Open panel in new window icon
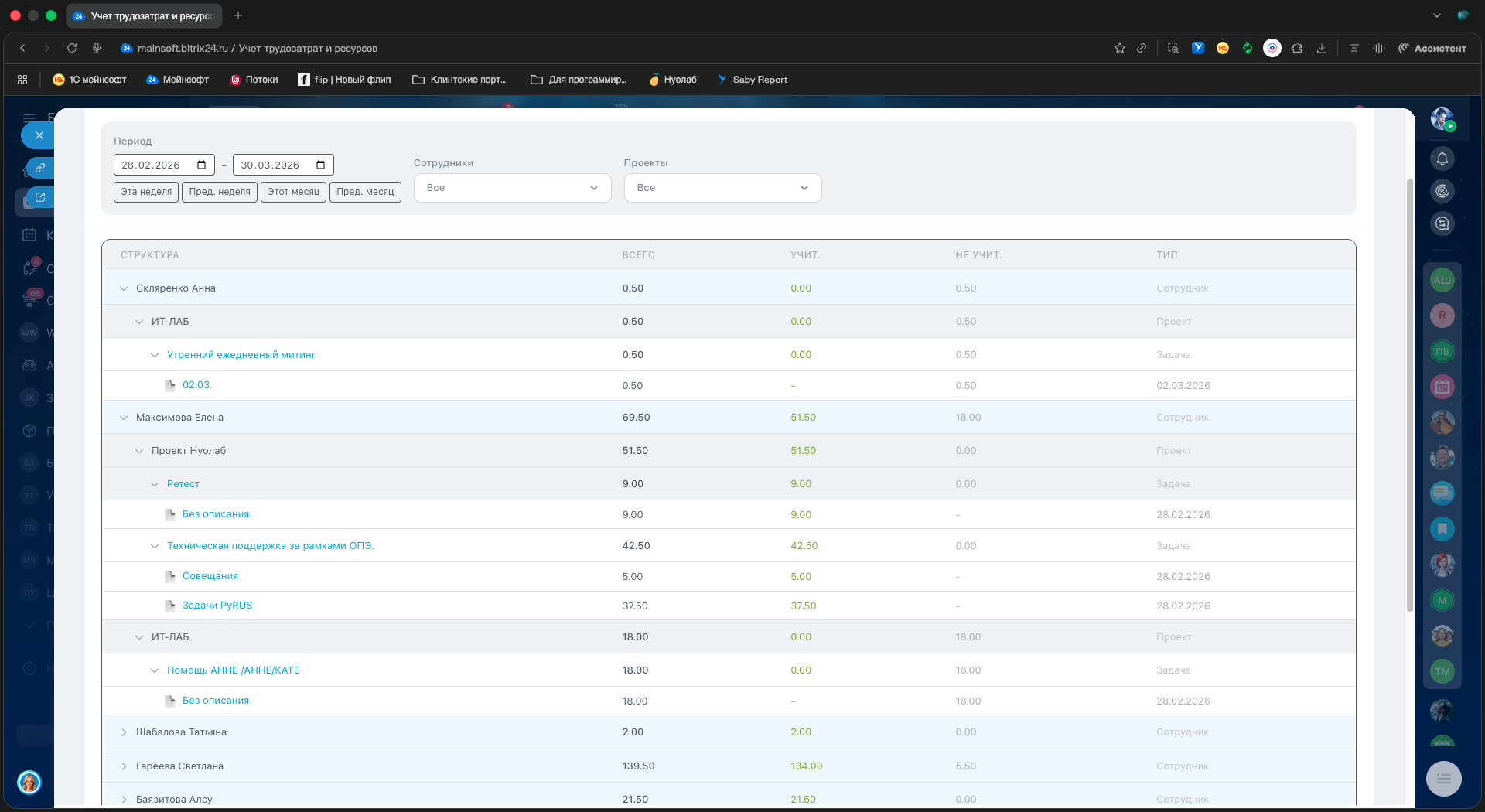The height and width of the screenshot is (812, 1485). coord(40,197)
